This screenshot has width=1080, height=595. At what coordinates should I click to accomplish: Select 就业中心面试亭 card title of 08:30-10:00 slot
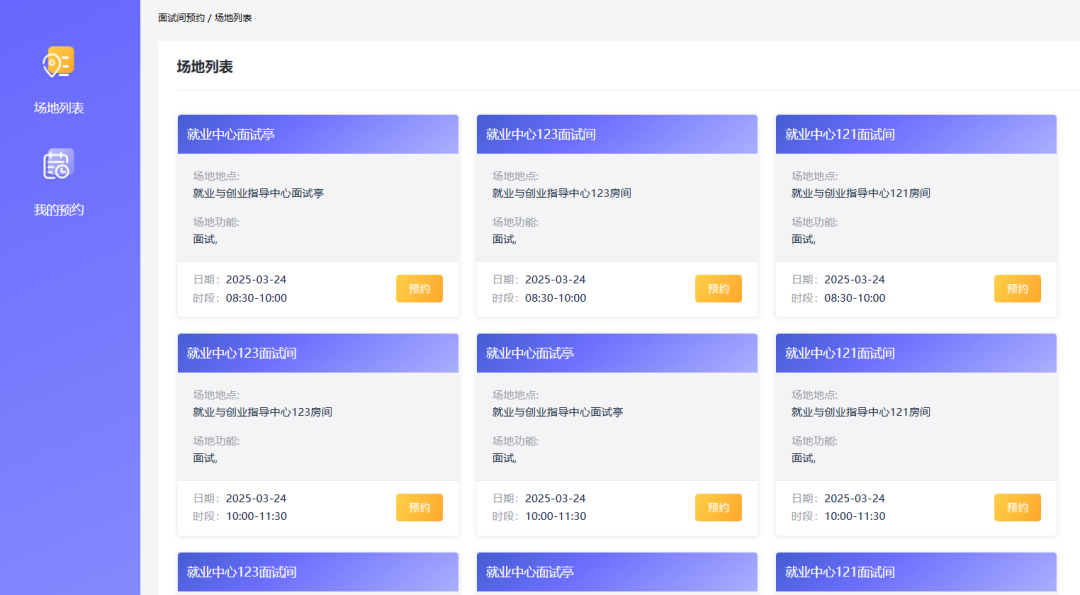coord(231,134)
